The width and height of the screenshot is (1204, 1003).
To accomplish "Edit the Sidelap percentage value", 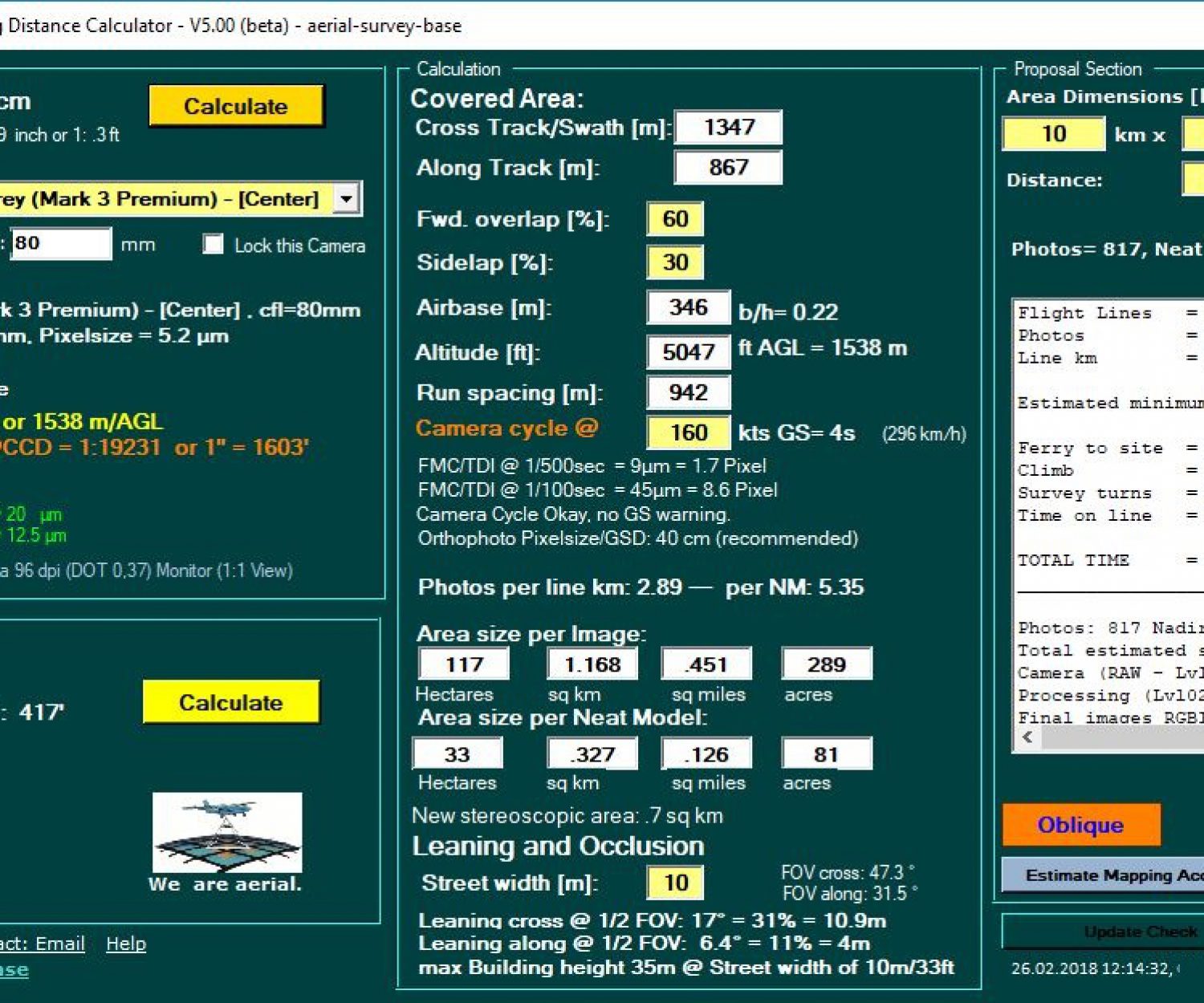I will tap(675, 262).
